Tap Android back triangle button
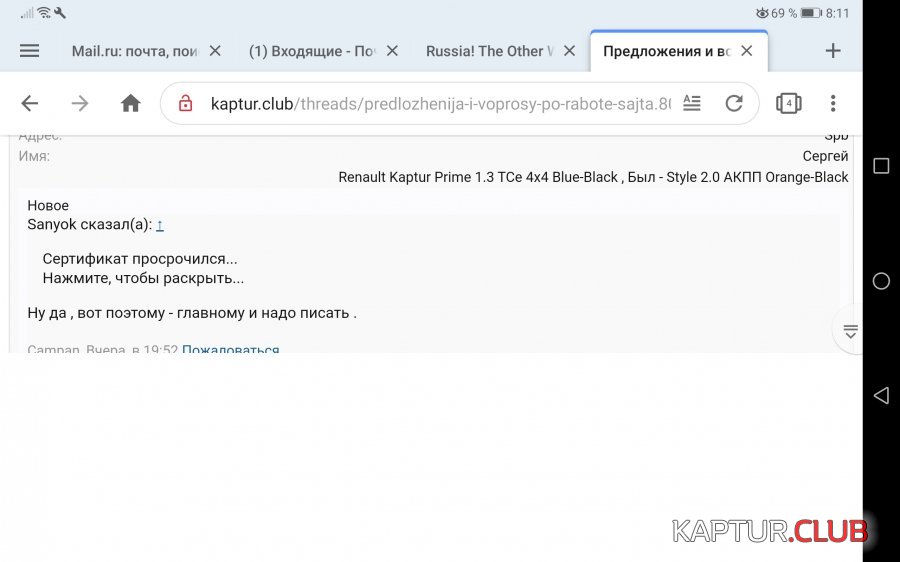This screenshot has height=562, width=900. pyautogui.click(x=881, y=396)
